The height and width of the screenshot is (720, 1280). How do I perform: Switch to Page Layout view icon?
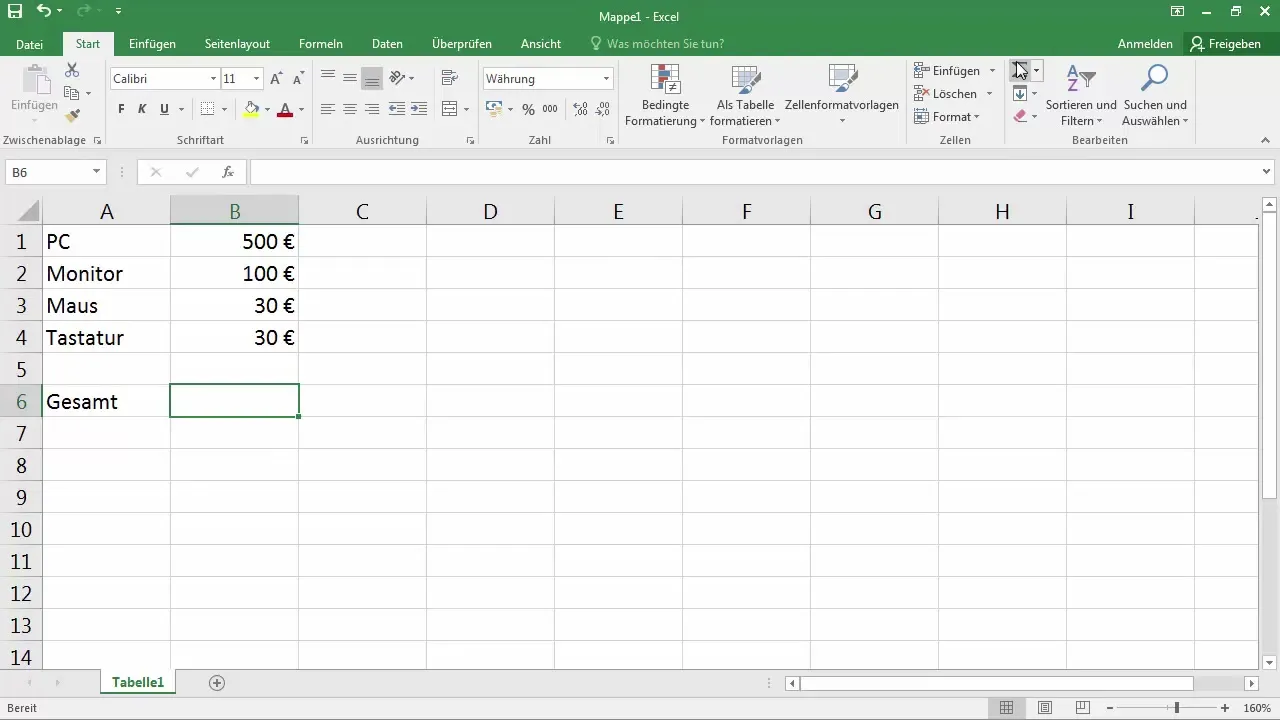pos(1045,708)
